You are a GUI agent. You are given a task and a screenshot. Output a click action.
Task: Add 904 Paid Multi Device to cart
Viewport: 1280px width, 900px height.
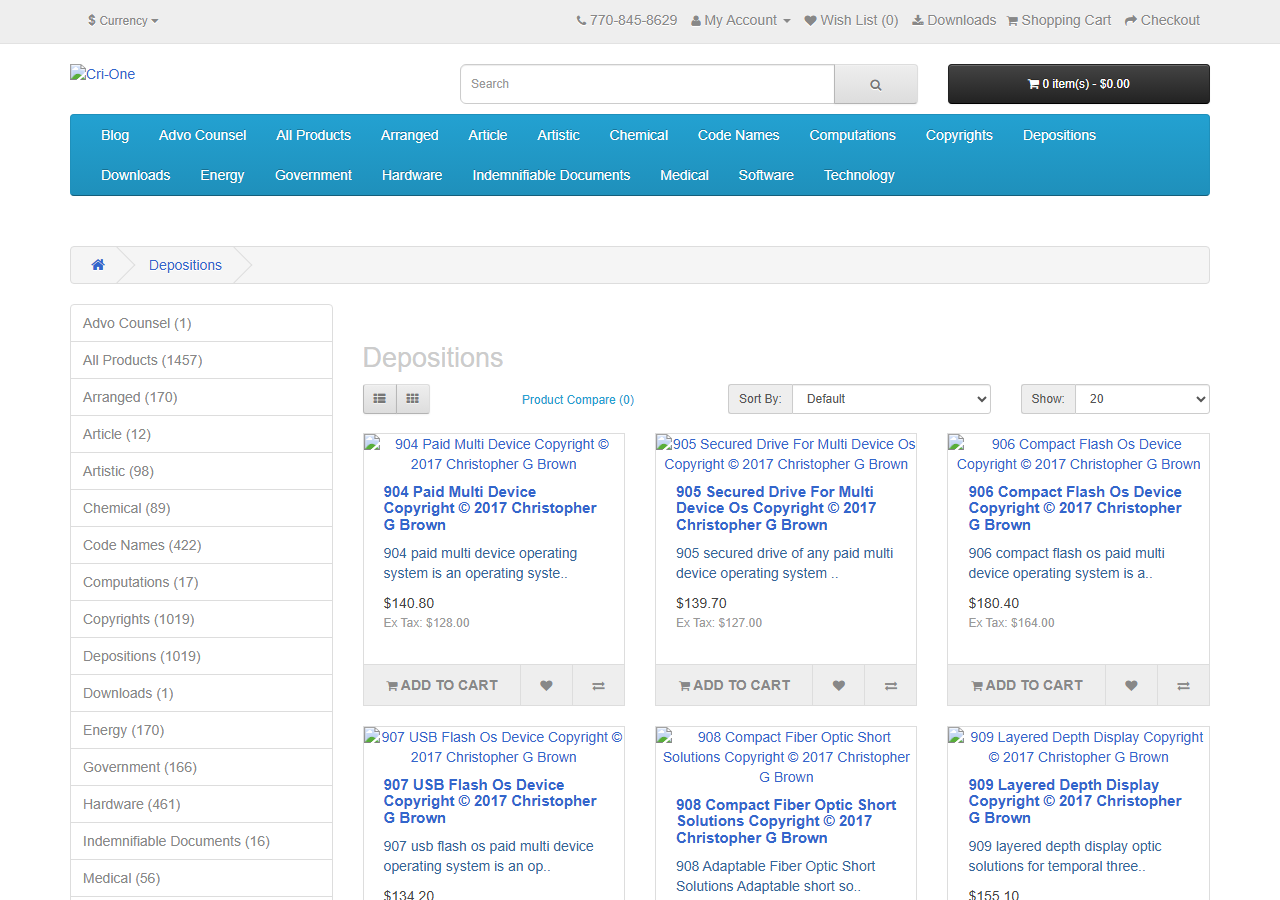click(442, 685)
